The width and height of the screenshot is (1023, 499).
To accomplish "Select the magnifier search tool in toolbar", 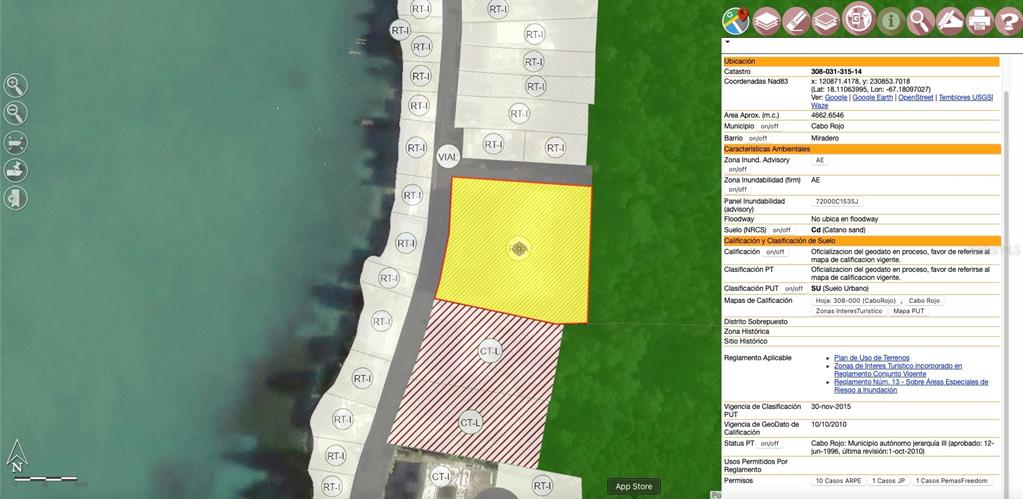I will pos(919,20).
